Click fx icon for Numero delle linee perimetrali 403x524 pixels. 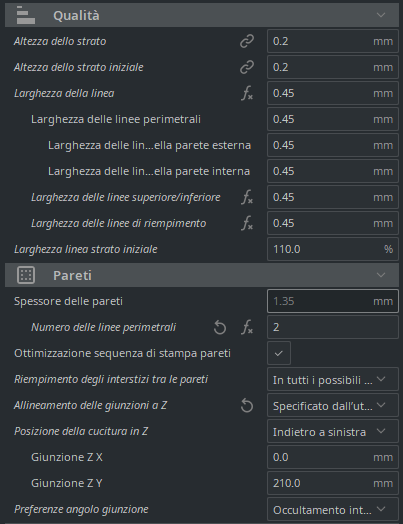click(247, 327)
